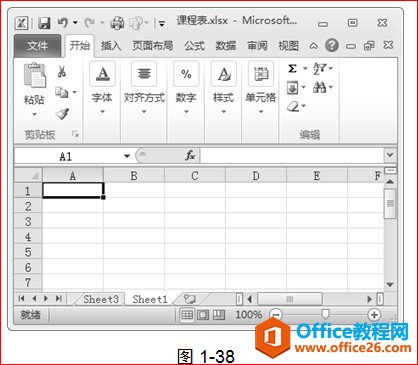This screenshot has height=365, width=418.
Task: Zoom in with the plus button
Action: click(x=374, y=314)
